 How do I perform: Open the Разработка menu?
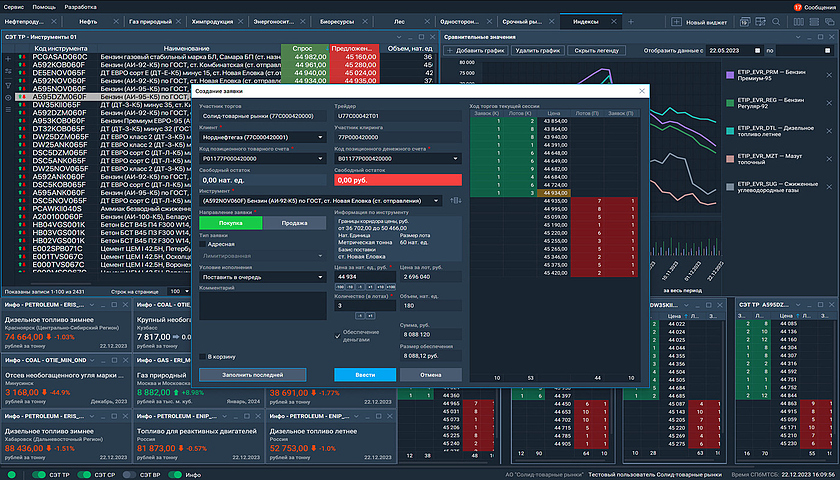click(x=81, y=6)
